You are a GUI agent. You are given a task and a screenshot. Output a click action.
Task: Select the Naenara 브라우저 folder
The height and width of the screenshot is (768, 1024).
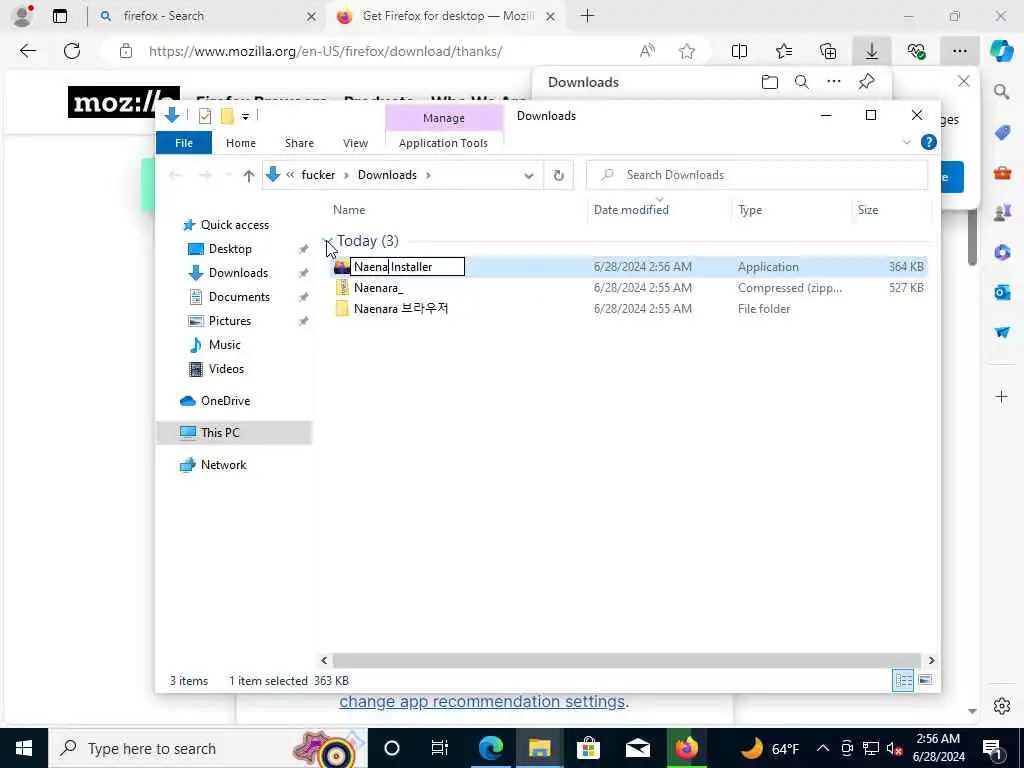[401, 309]
